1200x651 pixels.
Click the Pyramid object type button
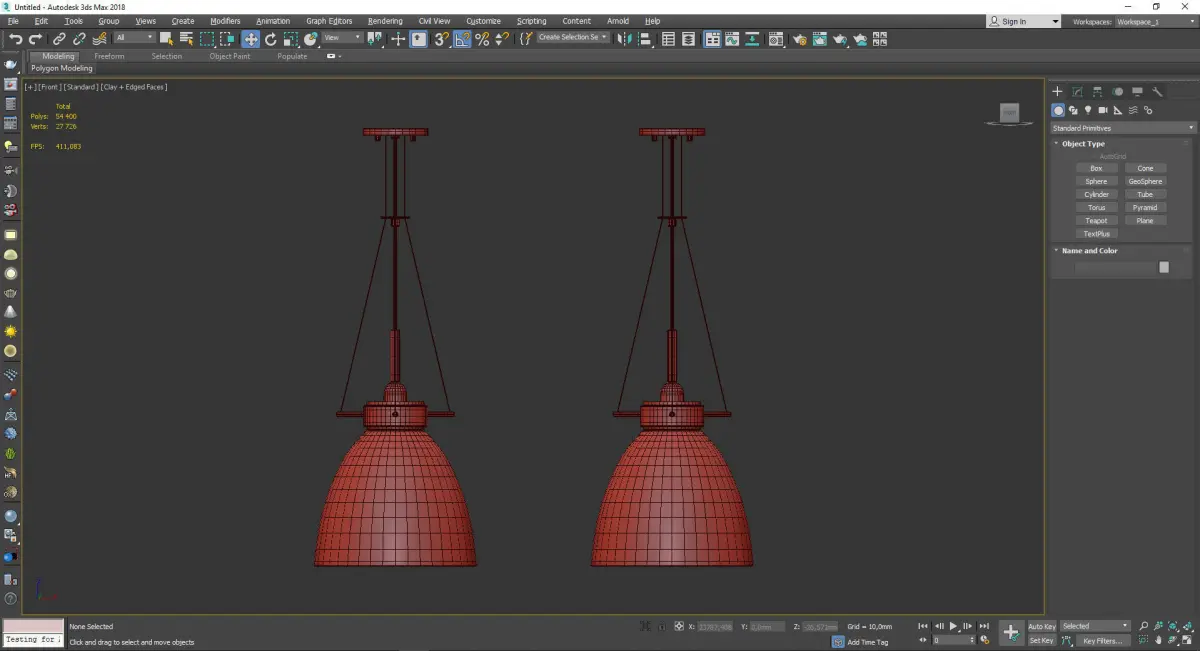[1145, 208]
